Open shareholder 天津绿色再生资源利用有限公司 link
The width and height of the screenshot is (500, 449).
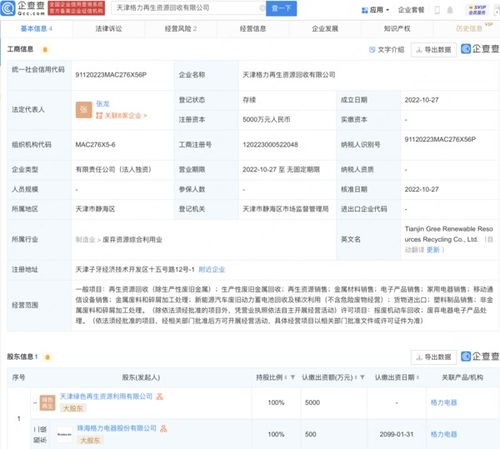(x=106, y=396)
